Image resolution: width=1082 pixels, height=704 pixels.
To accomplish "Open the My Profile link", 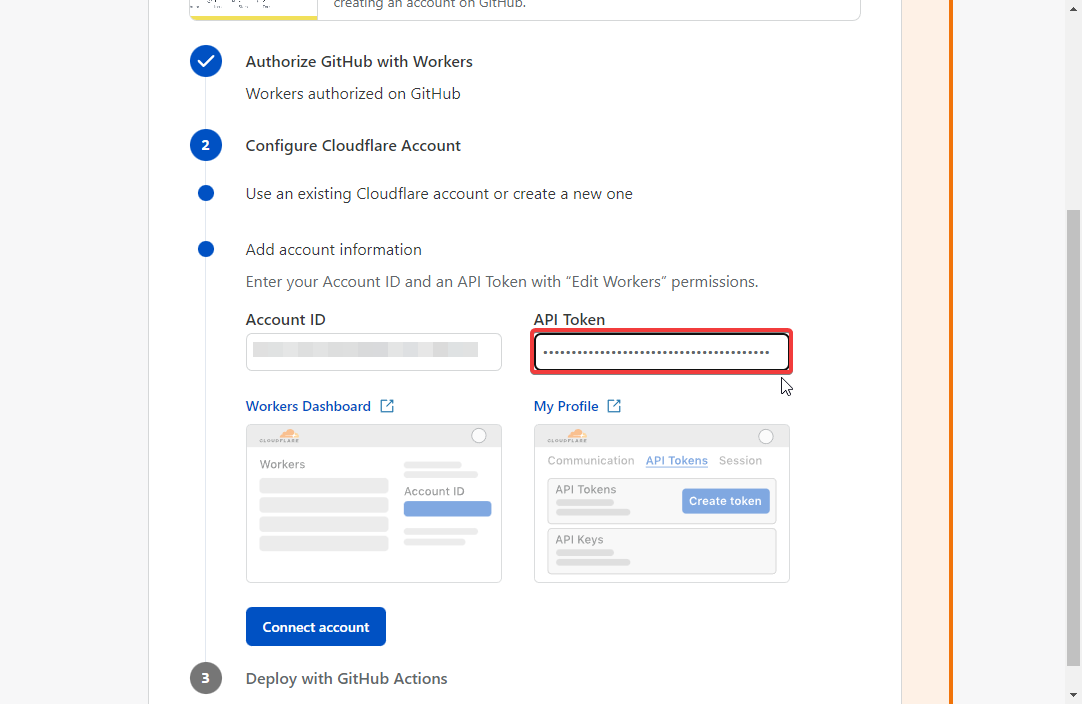I will point(566,406).
